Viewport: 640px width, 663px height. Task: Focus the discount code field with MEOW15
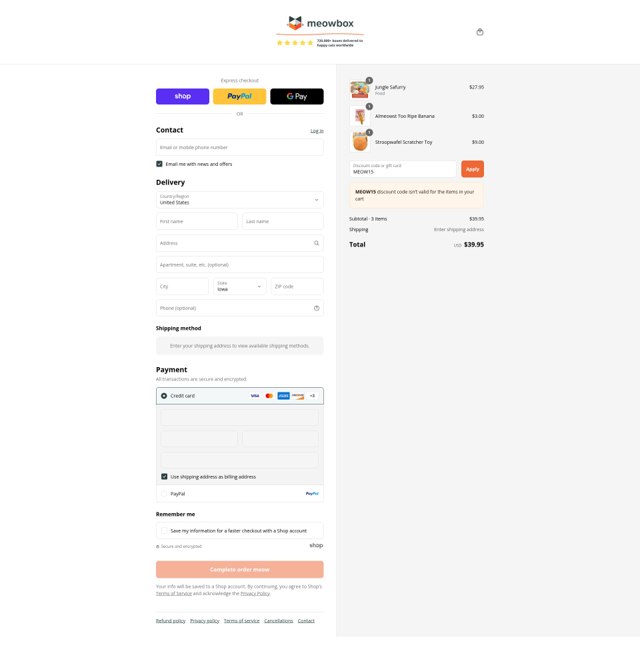tap(403, 169)
